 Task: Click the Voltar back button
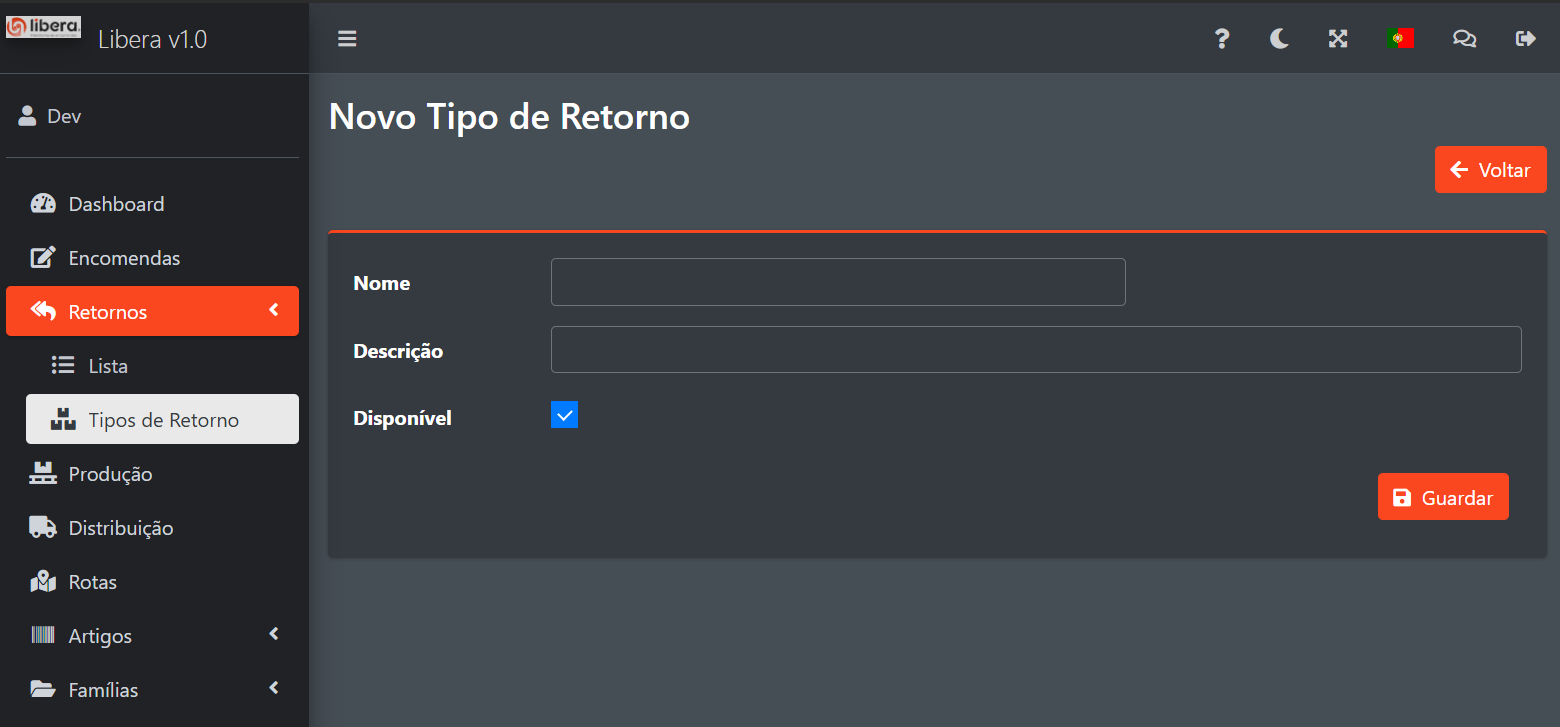coord(1490,170)
